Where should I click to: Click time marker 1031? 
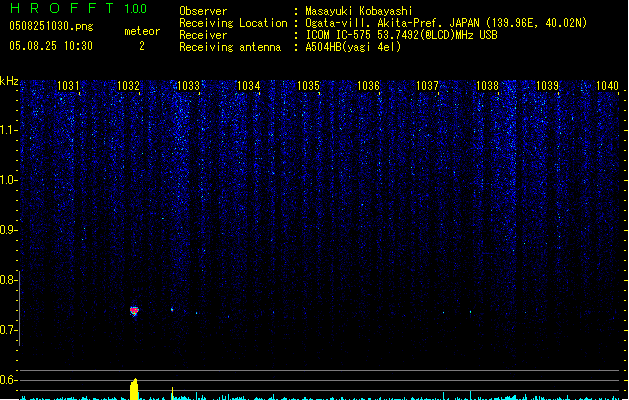tap(68, 86)
